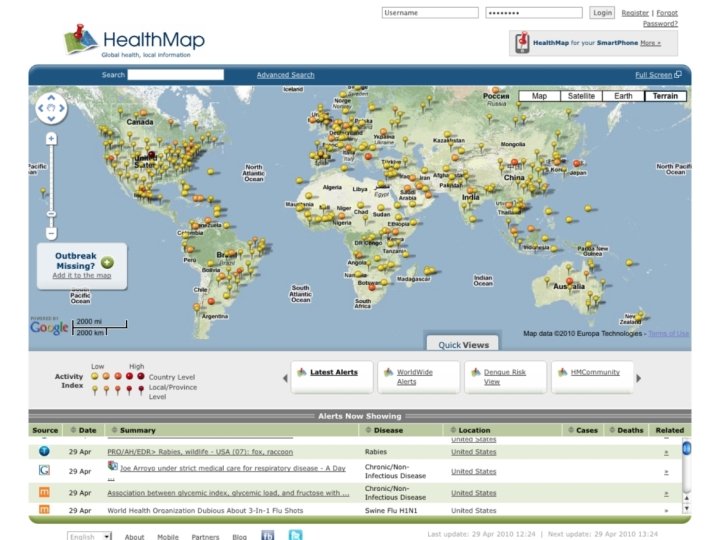Click the alerts list scrollbar thumb

pos(686,448)
